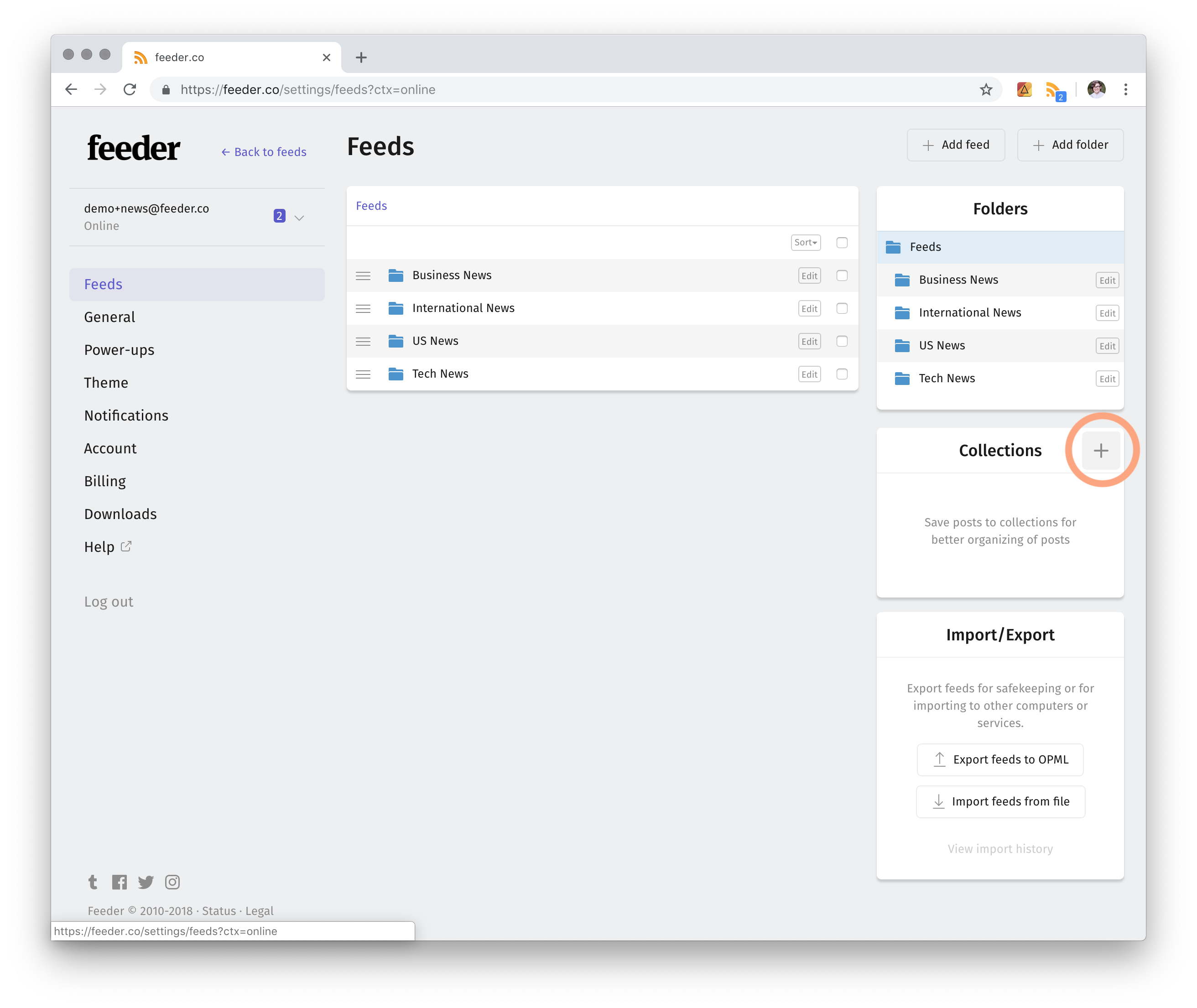Click the orange triangle extension icon
This screenshot has height=1008, width=1197.
(x=1024, y=89)
